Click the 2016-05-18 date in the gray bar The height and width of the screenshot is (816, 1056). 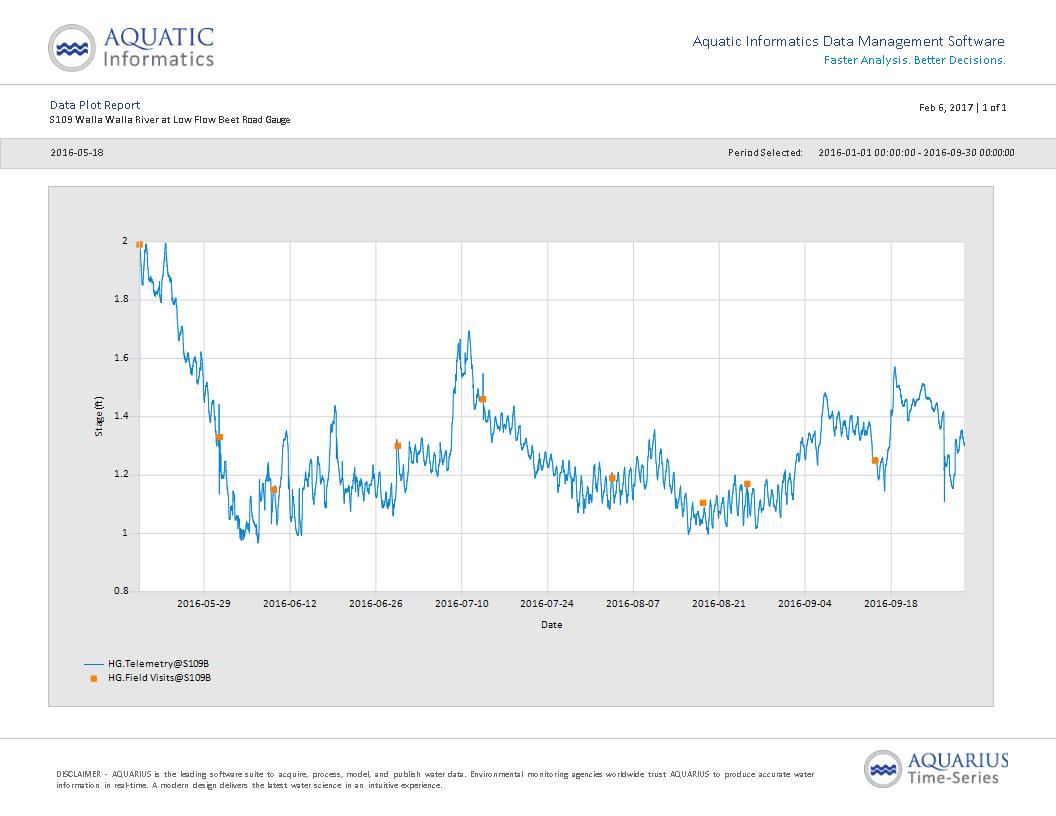tap(77, 152)
